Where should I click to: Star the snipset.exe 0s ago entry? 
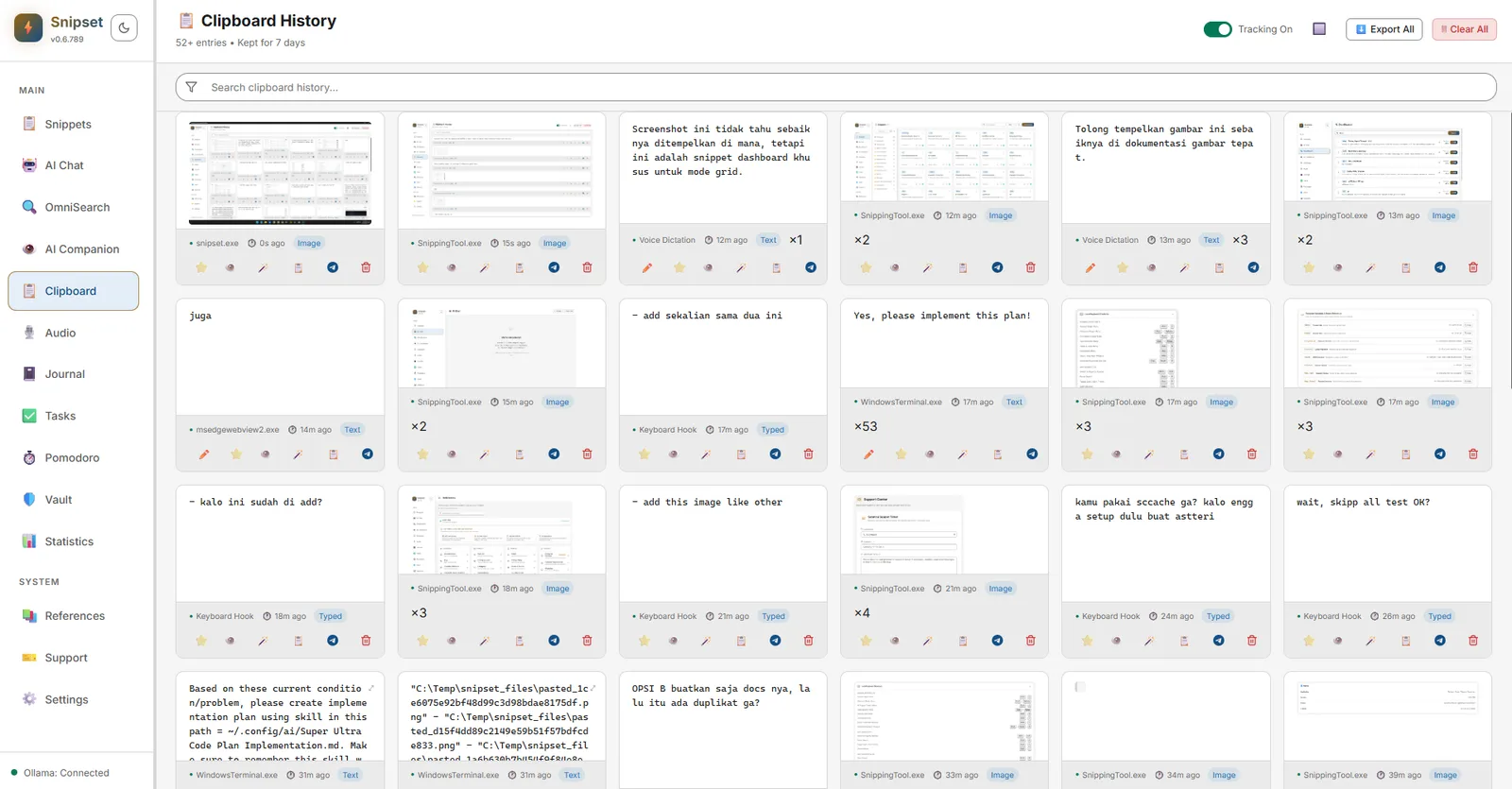coord(201,267)
